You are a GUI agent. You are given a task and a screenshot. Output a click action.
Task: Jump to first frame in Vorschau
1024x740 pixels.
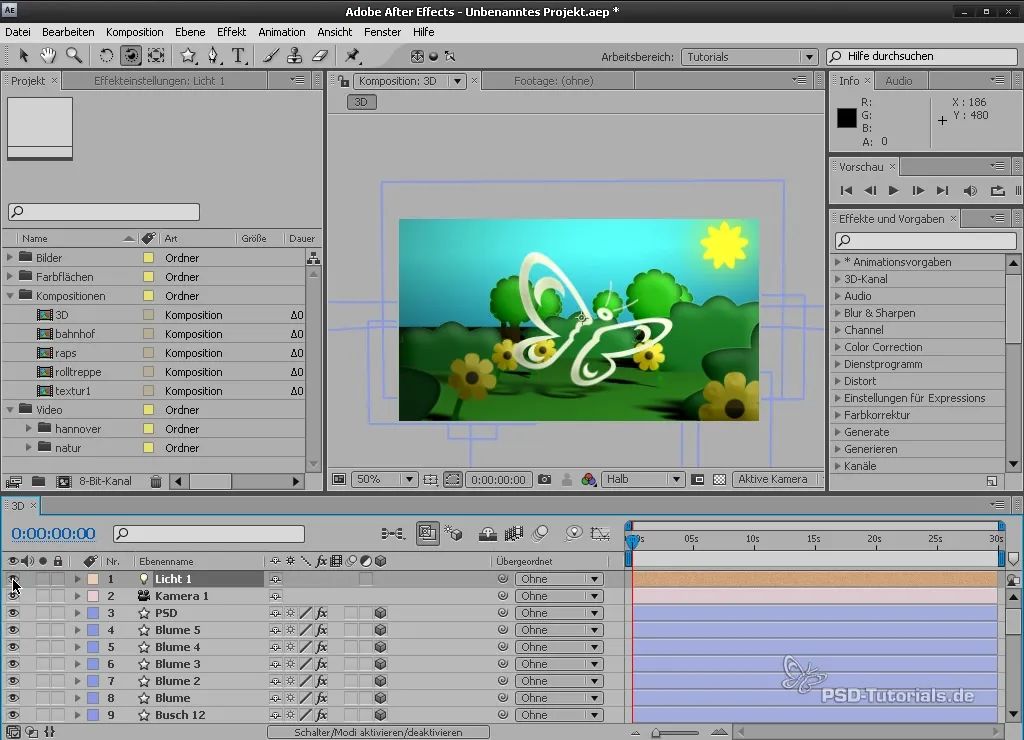(846, 191)
